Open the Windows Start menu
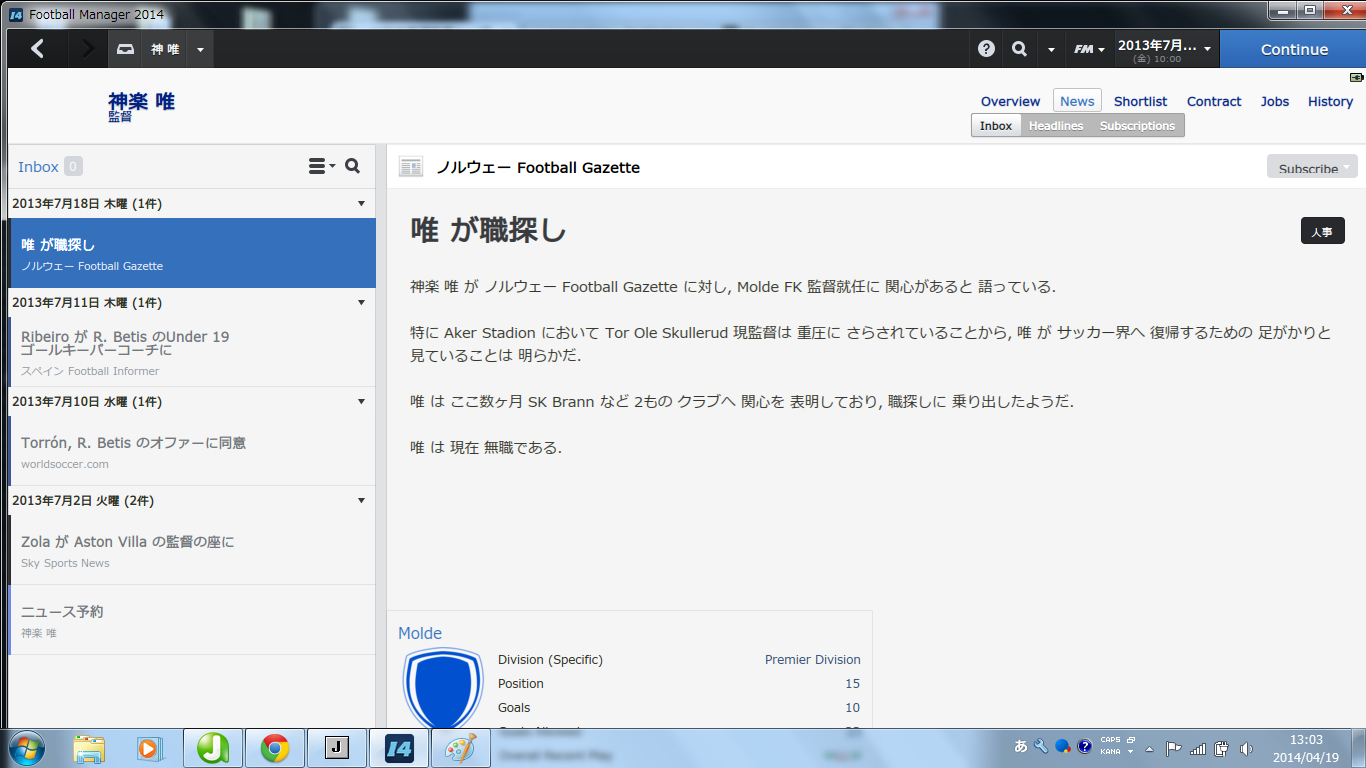Screen dimensions: 1366x768 [27, 747]
